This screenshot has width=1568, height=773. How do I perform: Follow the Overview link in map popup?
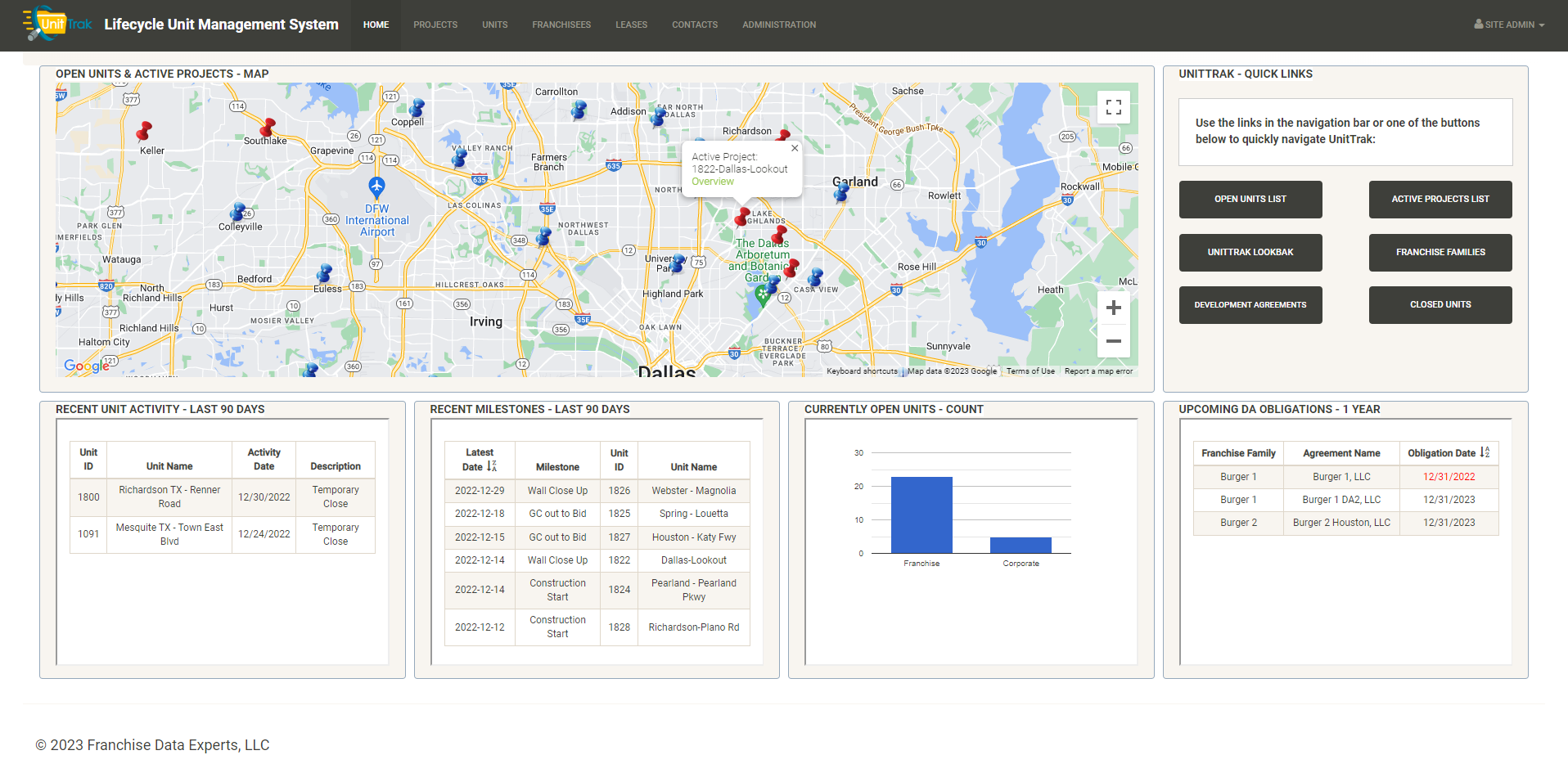pyautogui.click(x=712, y=181)
